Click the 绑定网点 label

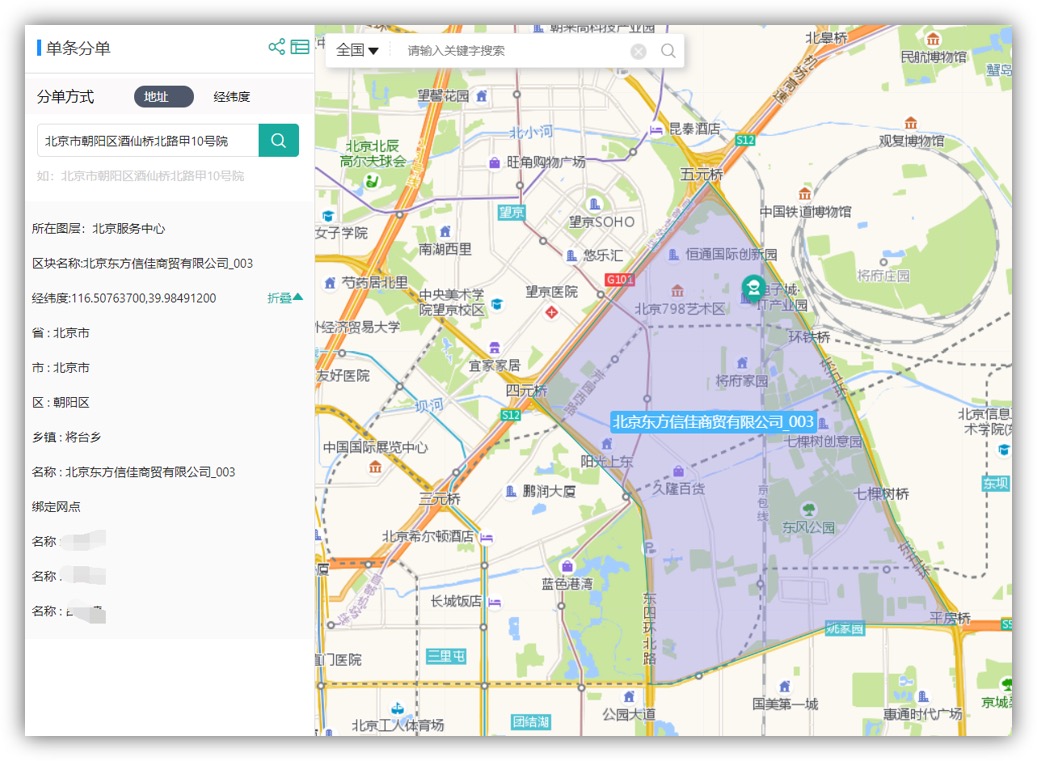tap(56, 506)
